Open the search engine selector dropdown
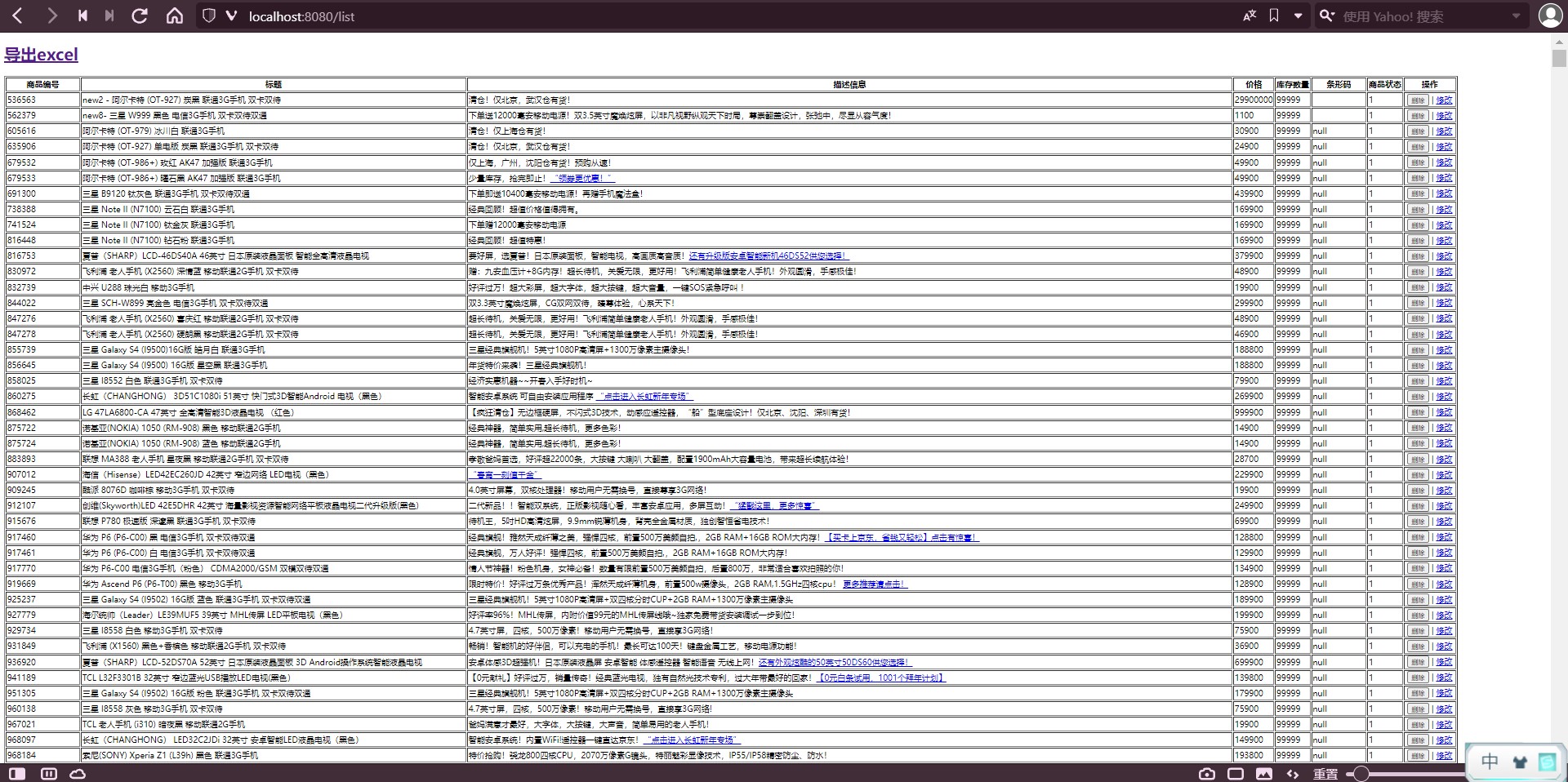This screenshot has width=1568, height=782. point(1327,16)
